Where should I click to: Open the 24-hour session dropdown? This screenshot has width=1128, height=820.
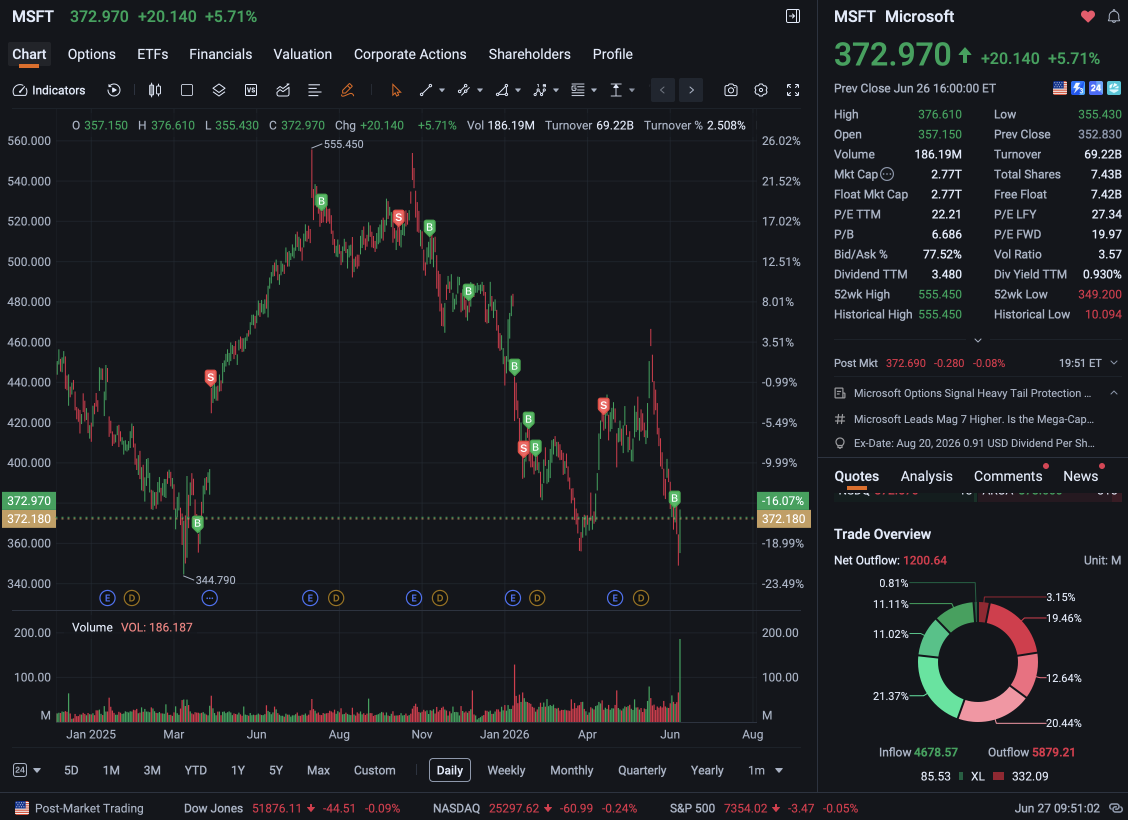tap(27, 770)
